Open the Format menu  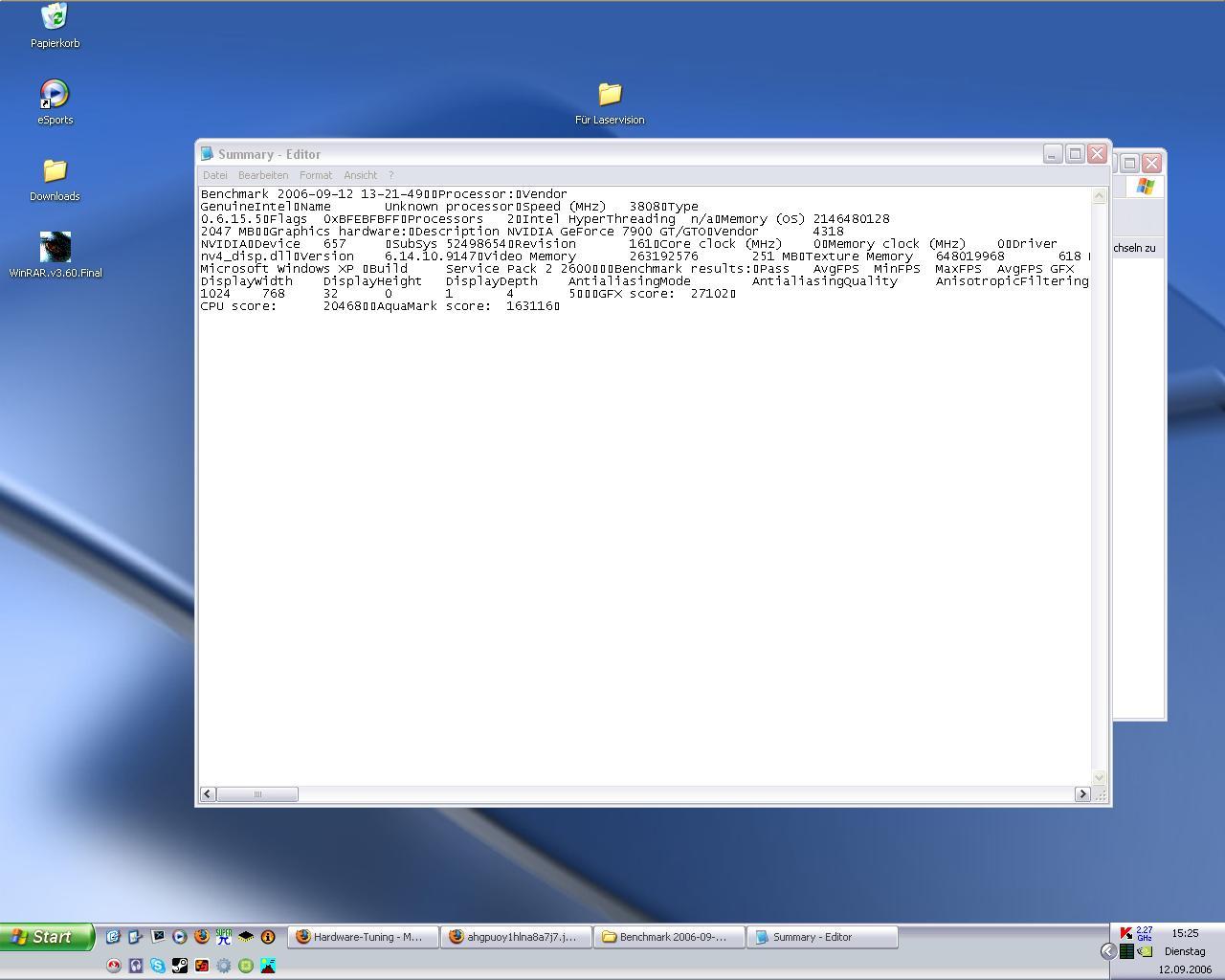[x=316, y=175]
